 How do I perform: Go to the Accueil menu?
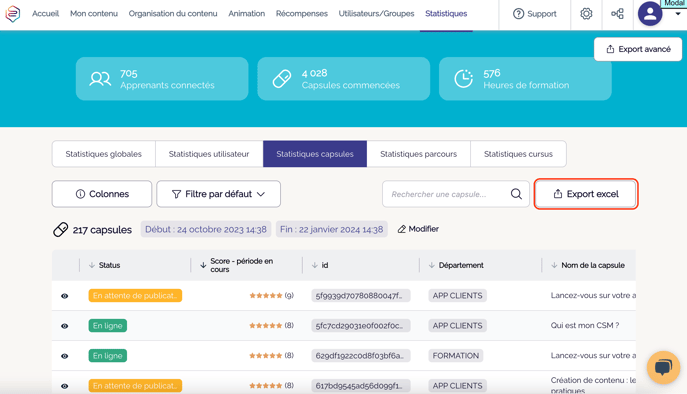(45, 14)
